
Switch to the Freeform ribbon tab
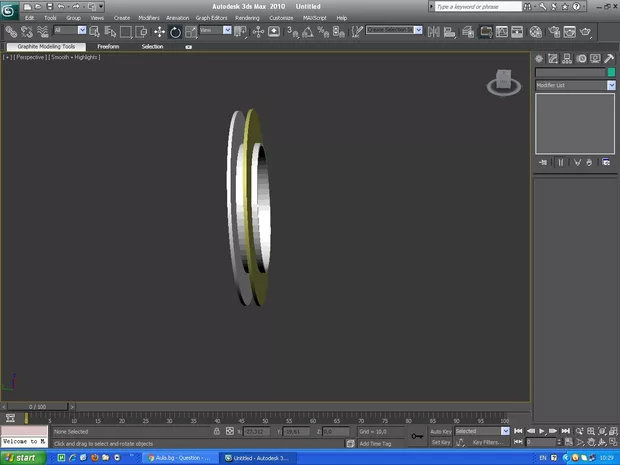tap(108, 46)
